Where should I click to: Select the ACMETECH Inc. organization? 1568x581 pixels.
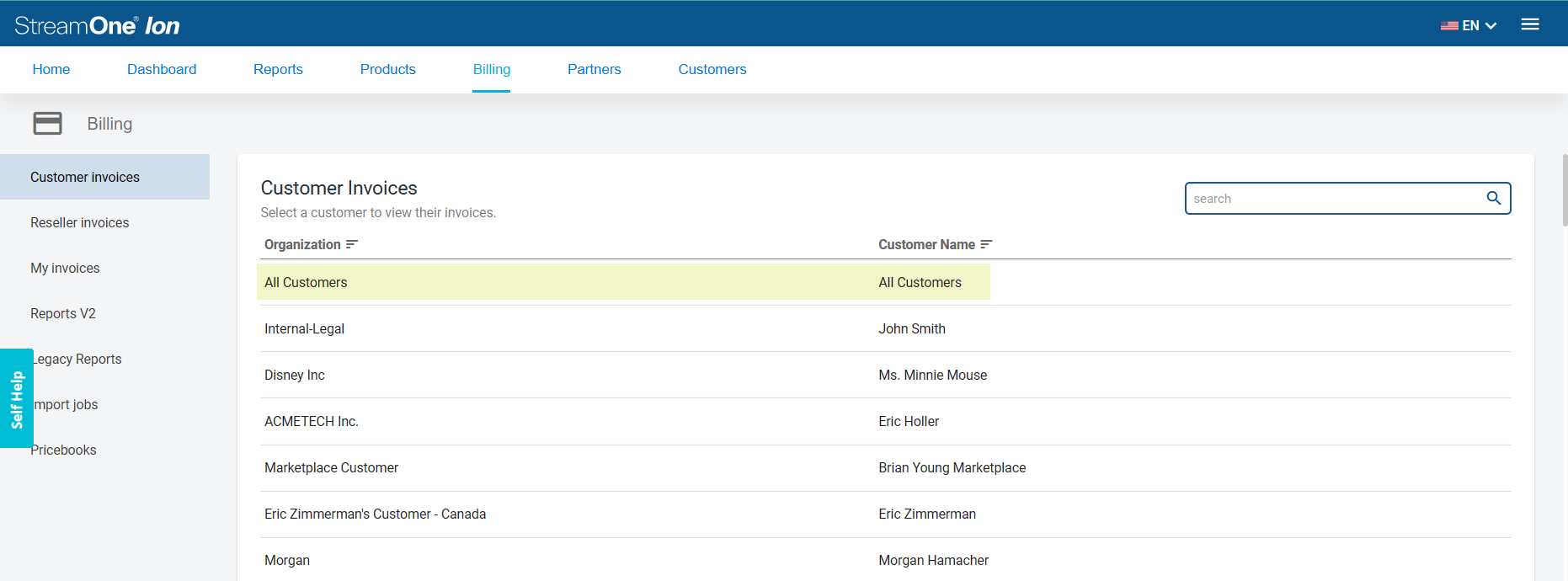pyautogui.click(x=312, y=421)
